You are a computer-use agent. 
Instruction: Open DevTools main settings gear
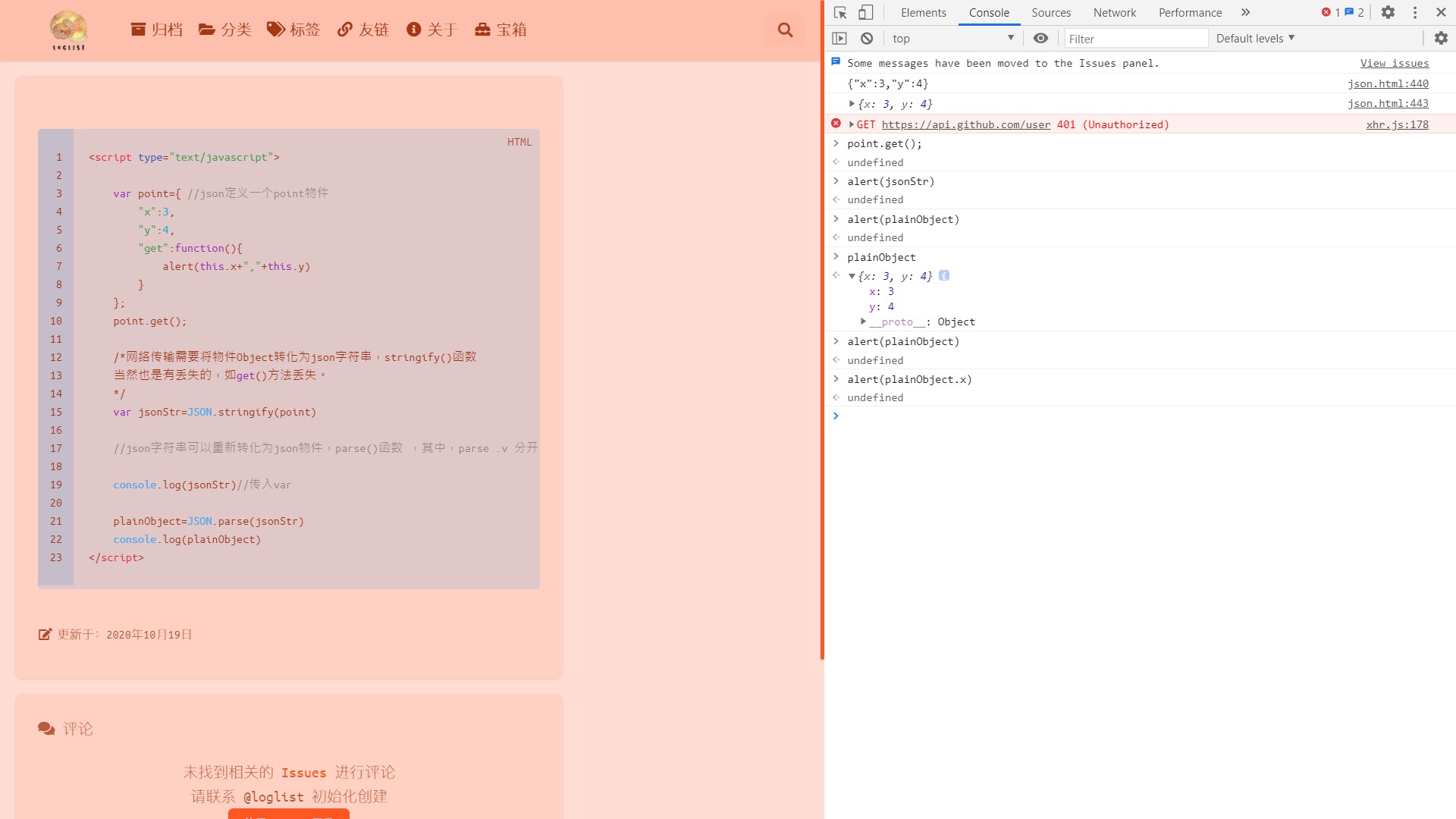click(x=1388, y=12)
